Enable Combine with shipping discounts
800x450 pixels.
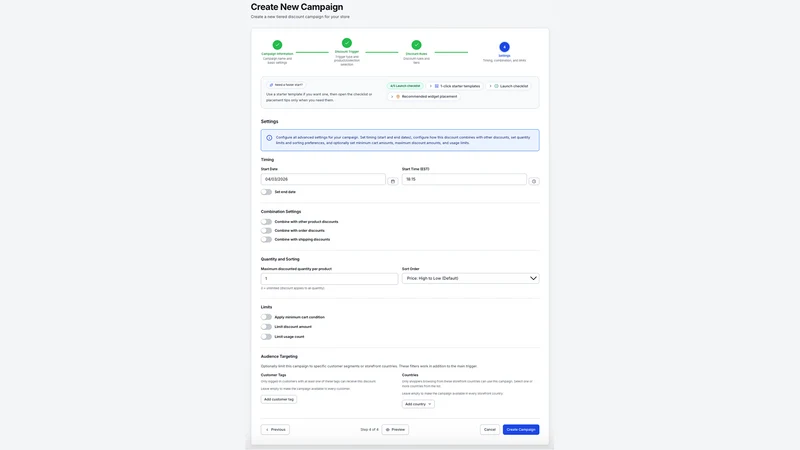coord(266,239)
